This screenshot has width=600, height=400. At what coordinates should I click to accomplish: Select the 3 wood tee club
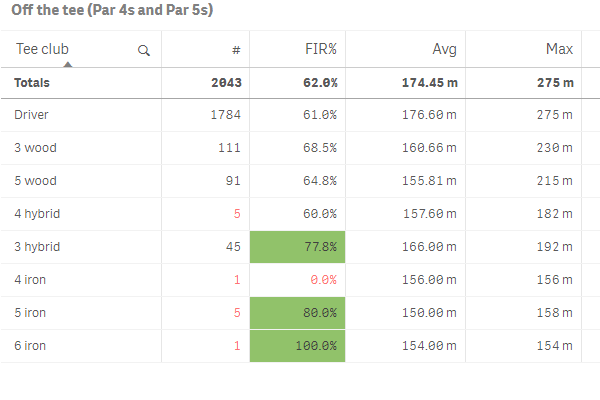click(35, 148)
